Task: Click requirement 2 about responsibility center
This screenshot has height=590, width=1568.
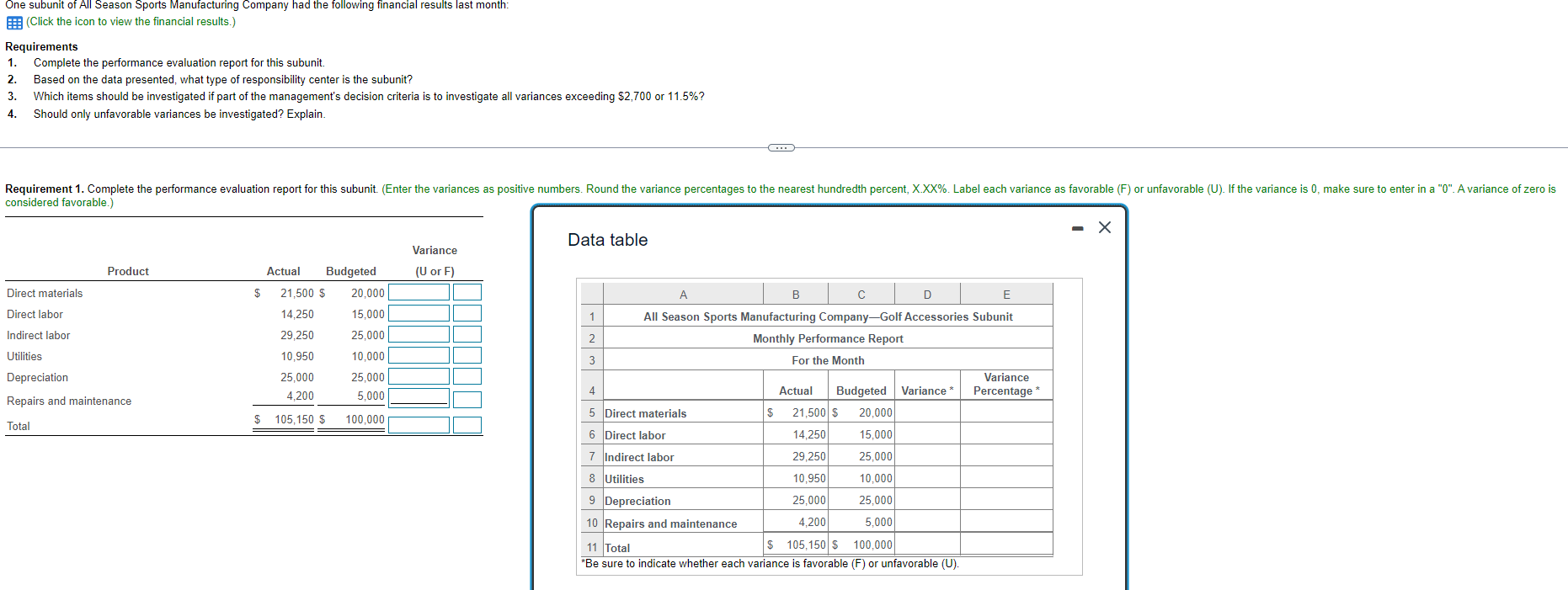Action: (223, 79)
